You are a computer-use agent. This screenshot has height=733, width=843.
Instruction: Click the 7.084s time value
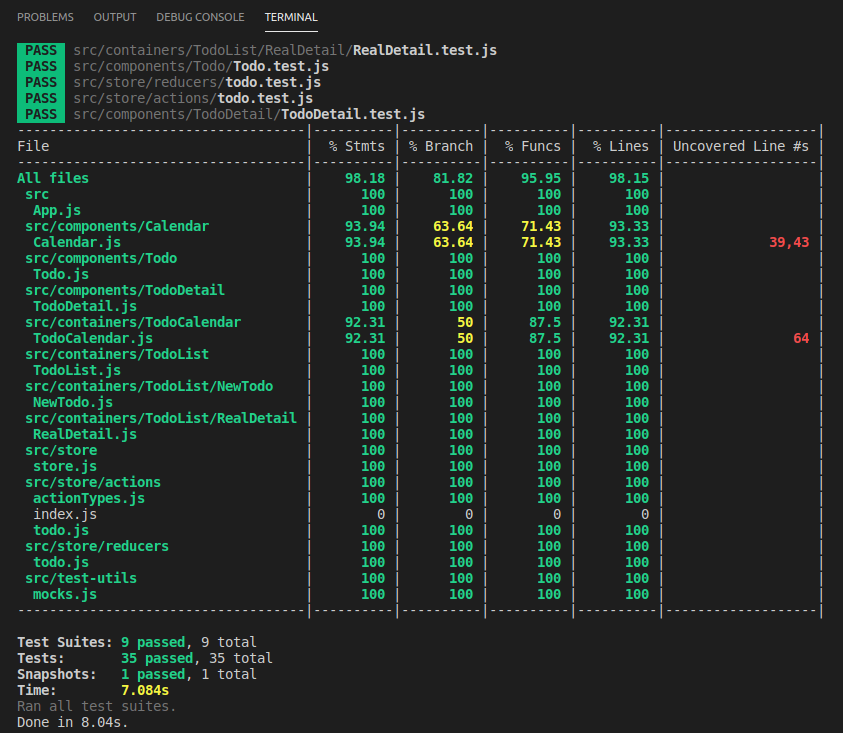pos(145,691)
